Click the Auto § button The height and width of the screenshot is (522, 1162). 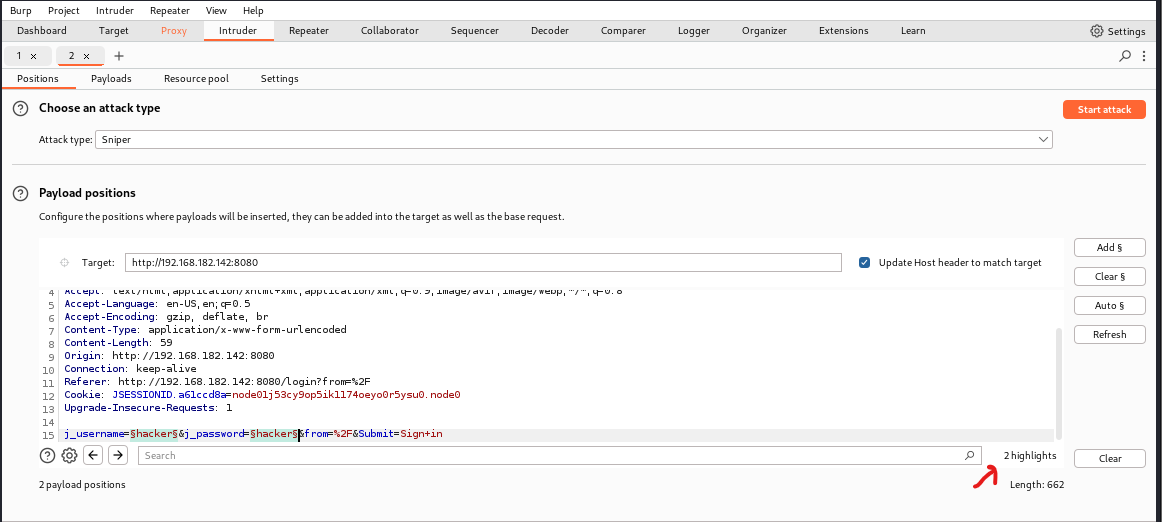pos(1109,306)
